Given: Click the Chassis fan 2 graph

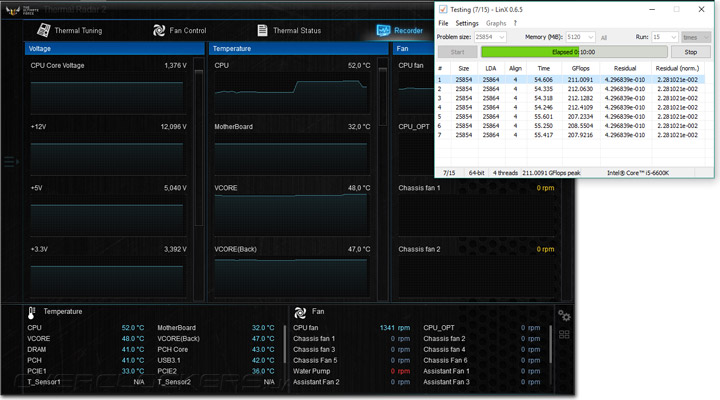Looking at the screenshot, I should tap(476, 277).
